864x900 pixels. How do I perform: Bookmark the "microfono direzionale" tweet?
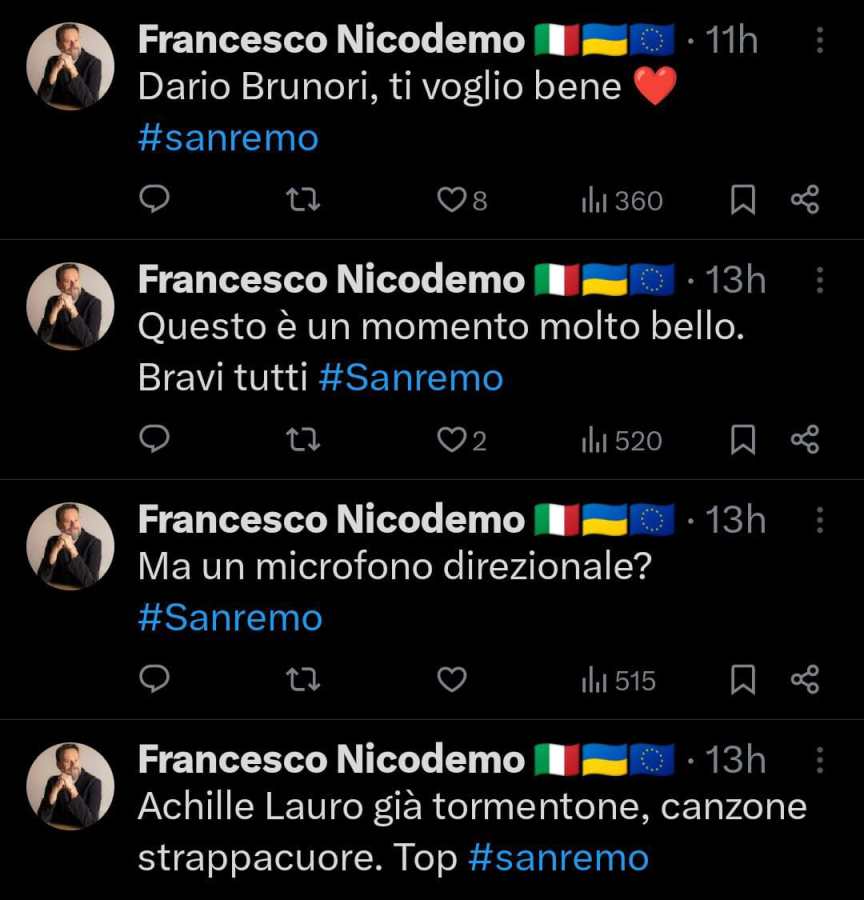[x=742, y=680]
